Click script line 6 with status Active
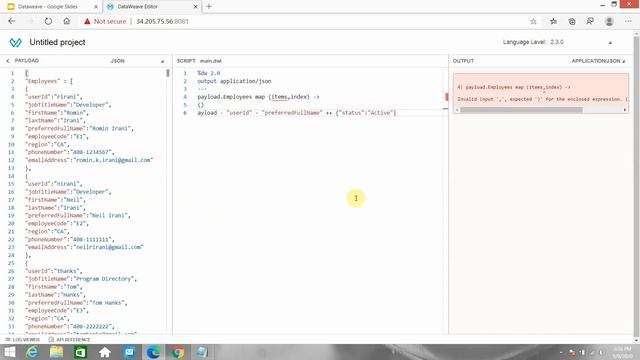Screen dimensions: 640x360 point(297,113)
